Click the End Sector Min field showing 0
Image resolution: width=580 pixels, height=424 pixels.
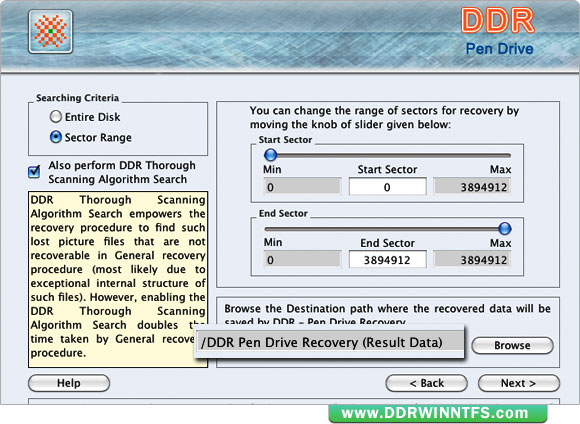click(302, 260)
